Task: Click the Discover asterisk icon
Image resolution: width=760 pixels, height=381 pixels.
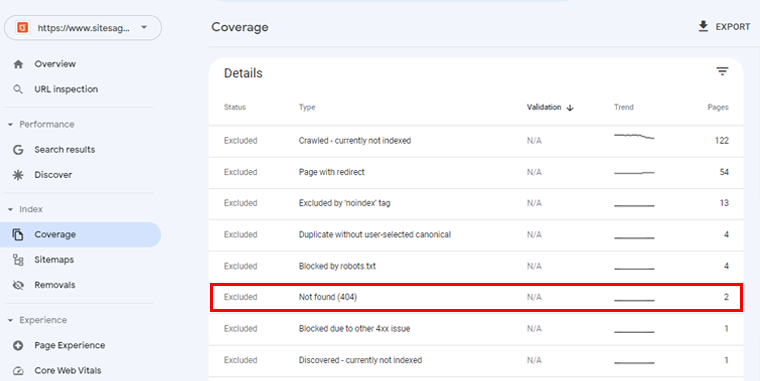Action: coord(18,175)
